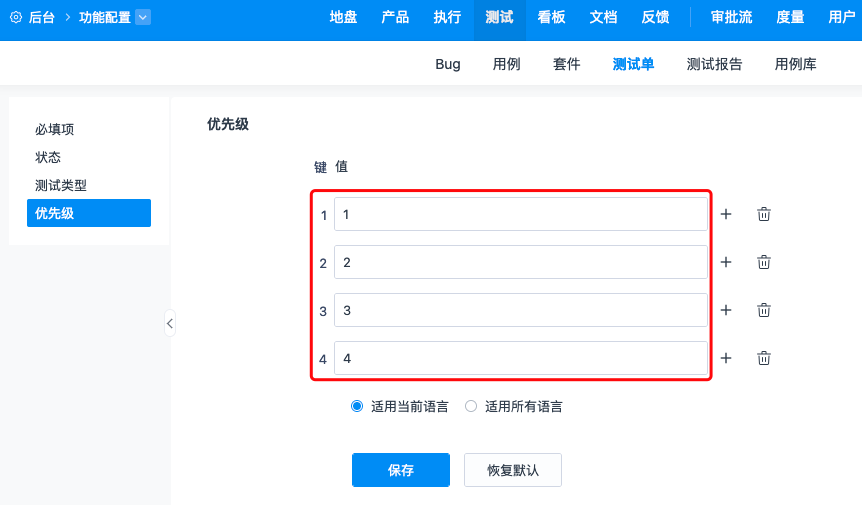This screenshot has width=862, height=505.
Task: Click the 恢复默认 button
Action: (513, 470)
